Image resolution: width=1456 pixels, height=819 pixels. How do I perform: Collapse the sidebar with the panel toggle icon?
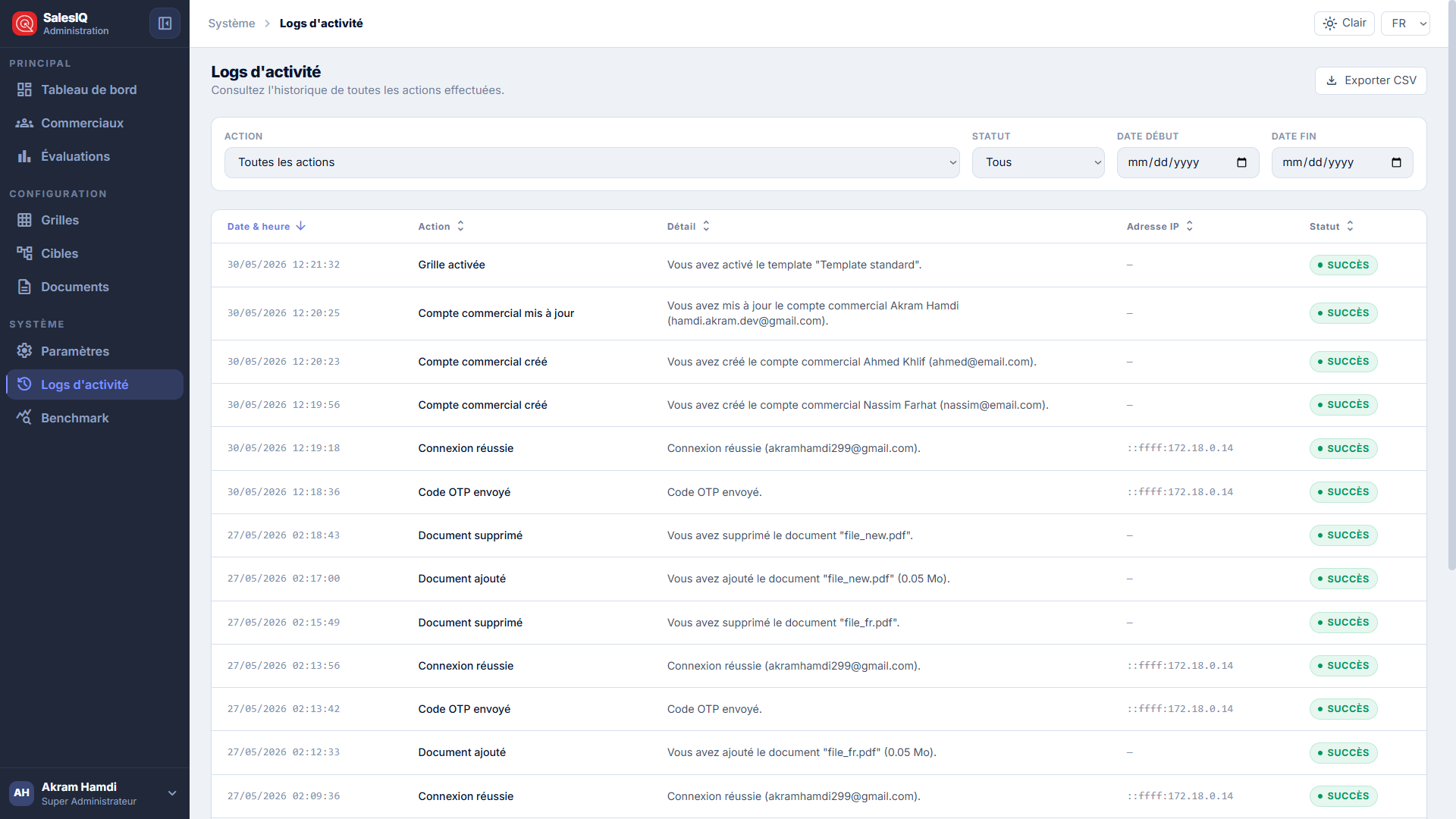pyautogui.click(x=165, y=24)
